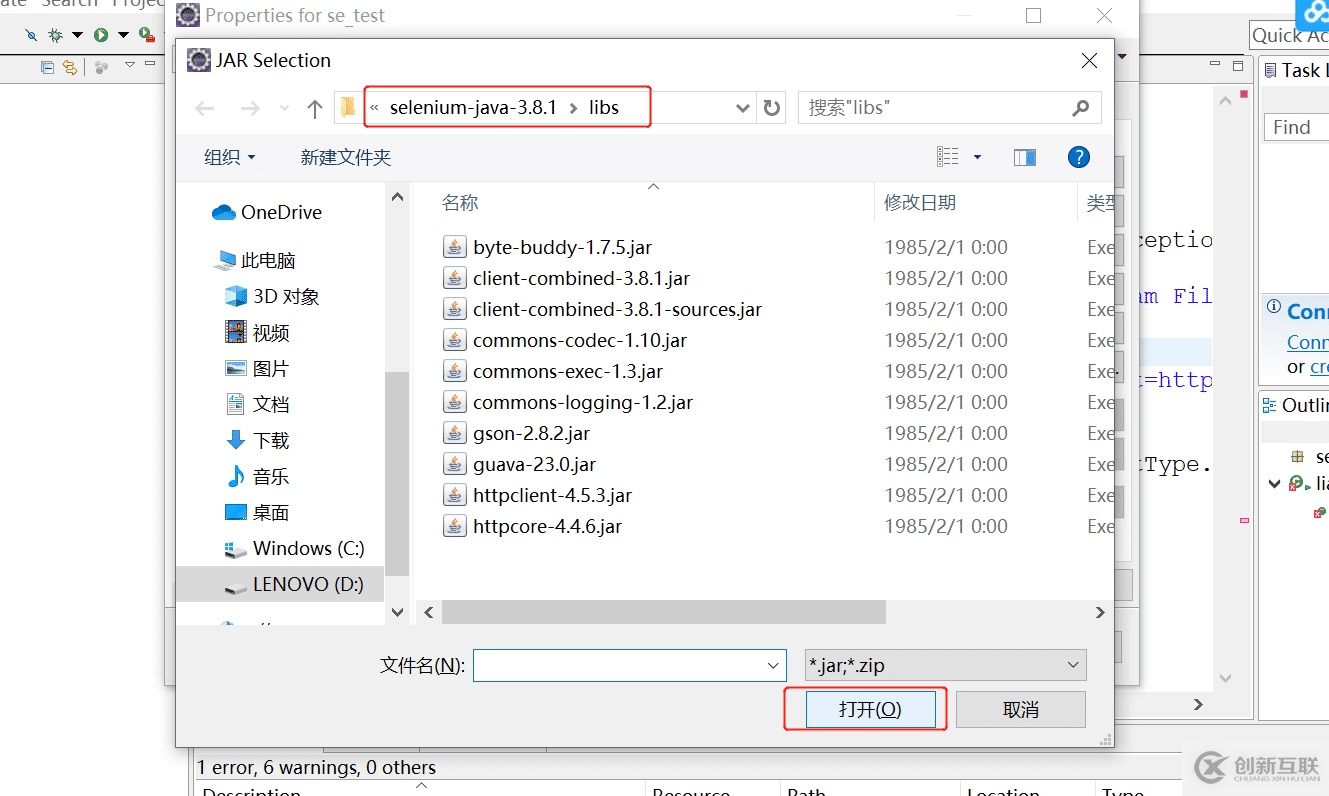Select client-combined-3.8.1.jar file
Viewport: 1329px width, 796px height.
click(x=581, y=278)
